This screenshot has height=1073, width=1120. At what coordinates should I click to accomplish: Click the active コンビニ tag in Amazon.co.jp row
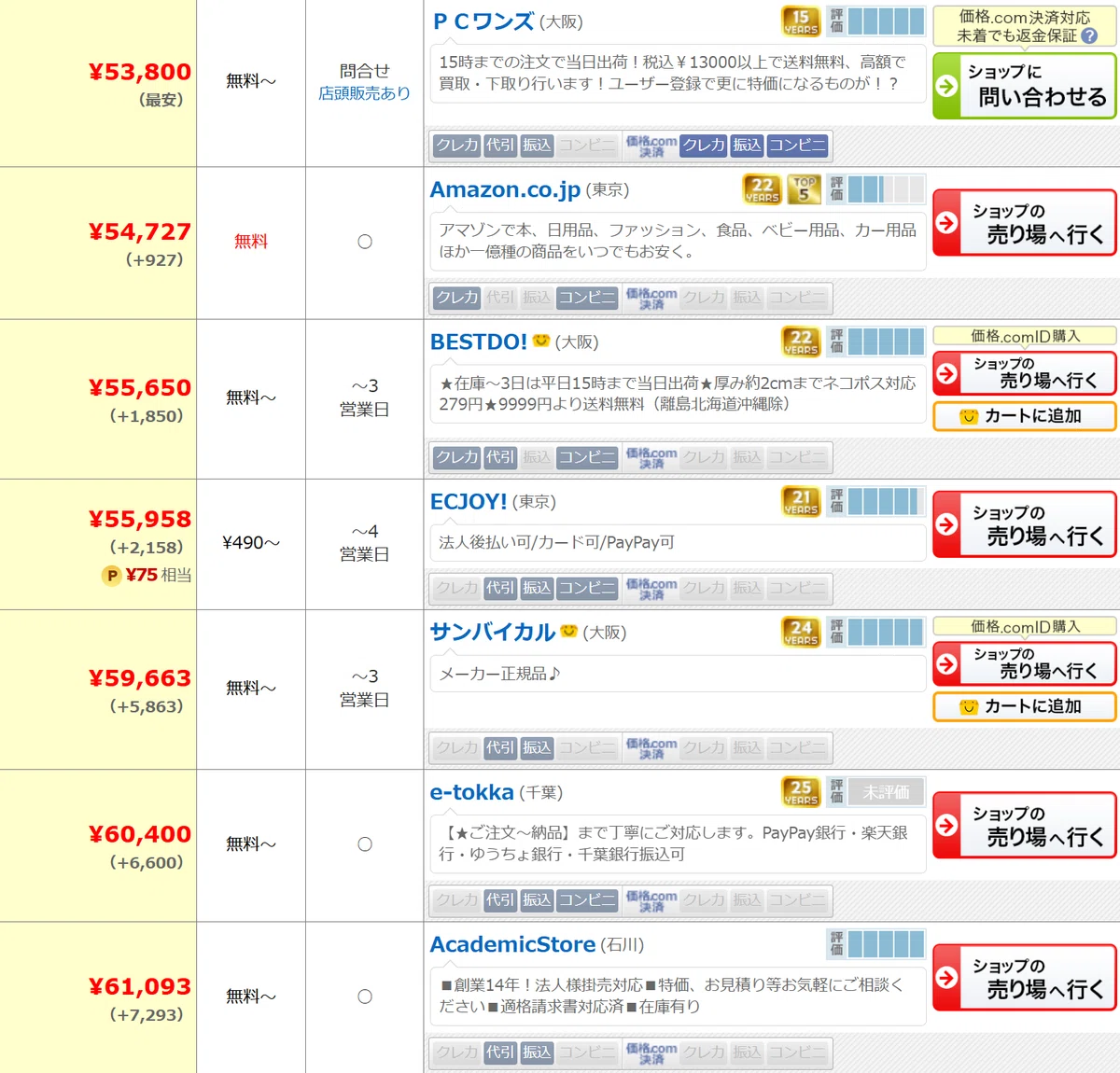587,298
